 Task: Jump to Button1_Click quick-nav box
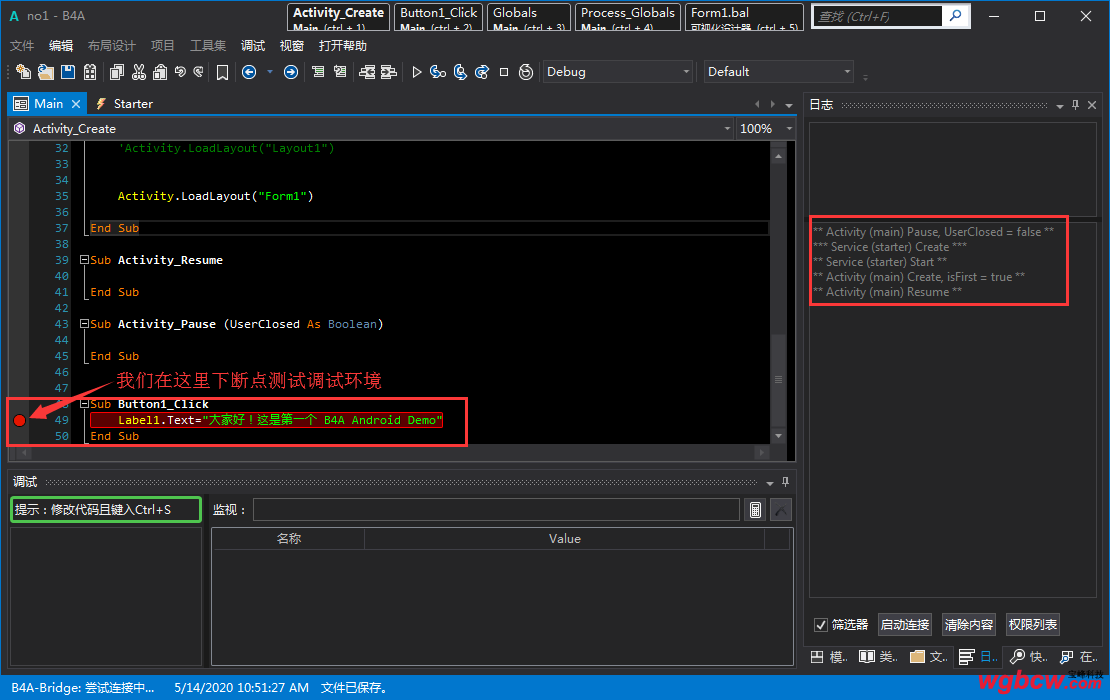pos(438,17)
